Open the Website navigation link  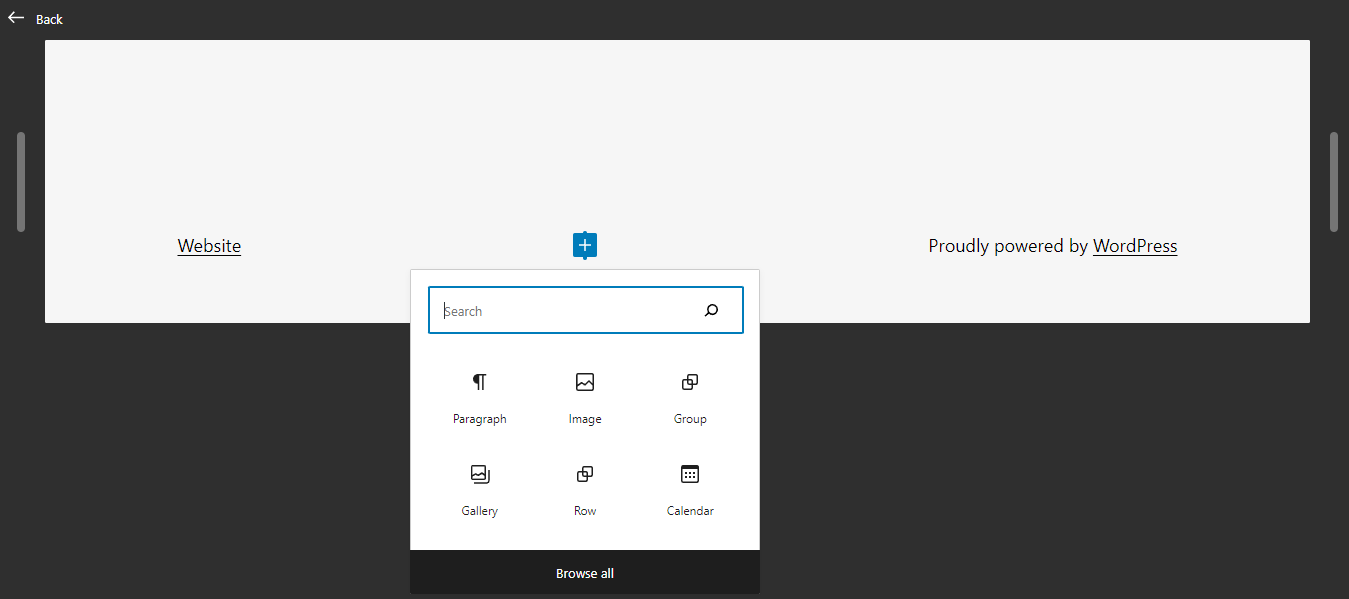tap(208, 245)
